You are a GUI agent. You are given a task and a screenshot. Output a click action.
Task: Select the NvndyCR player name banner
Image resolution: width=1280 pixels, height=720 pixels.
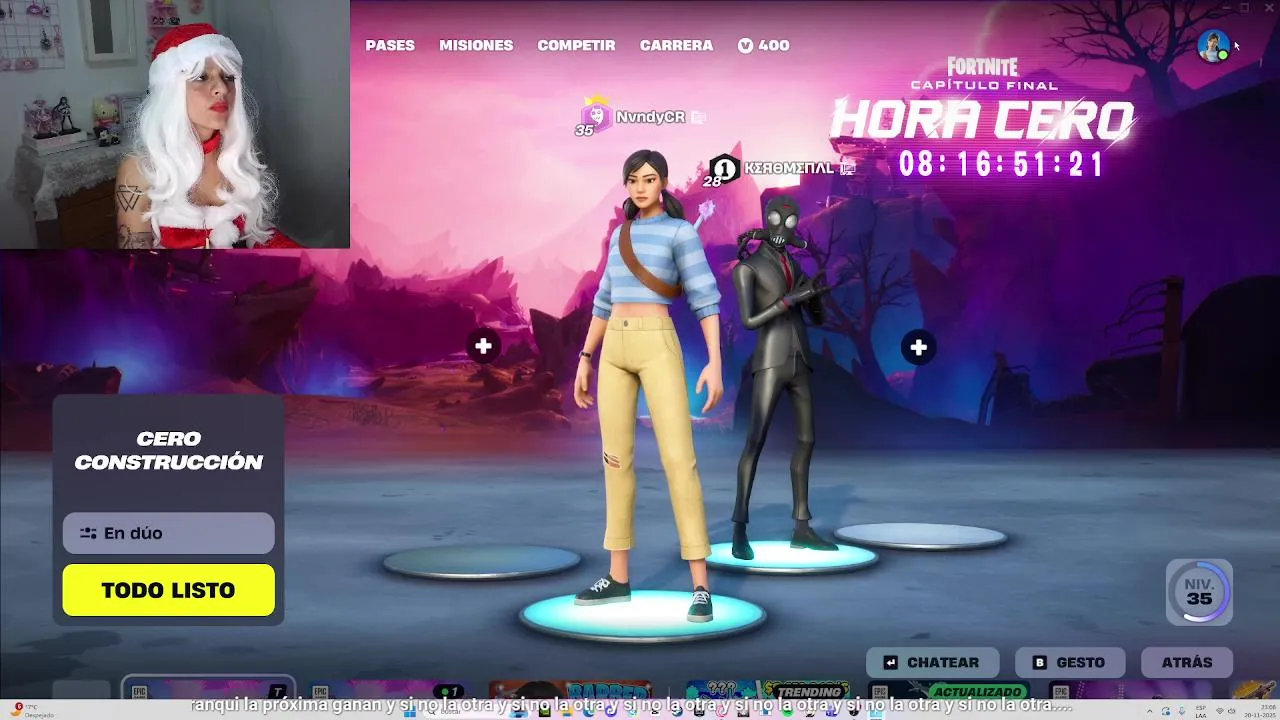pyautogui.click(x=651, y=117)
